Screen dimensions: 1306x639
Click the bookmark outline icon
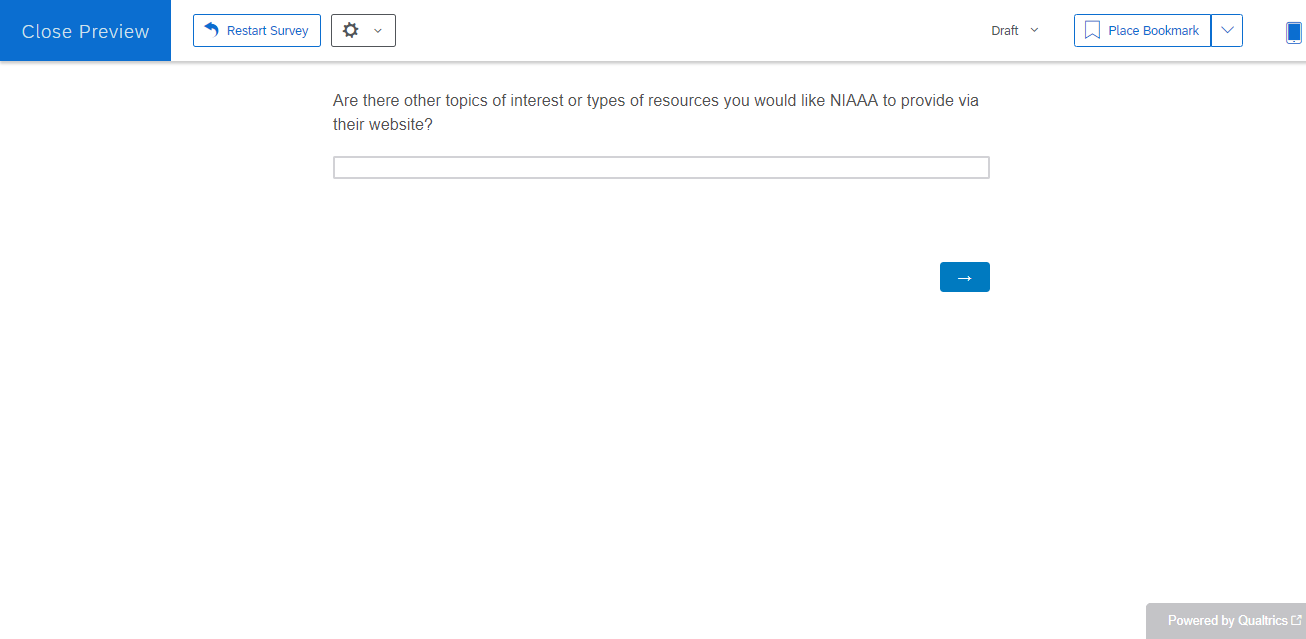click(x=1092, y=31)
